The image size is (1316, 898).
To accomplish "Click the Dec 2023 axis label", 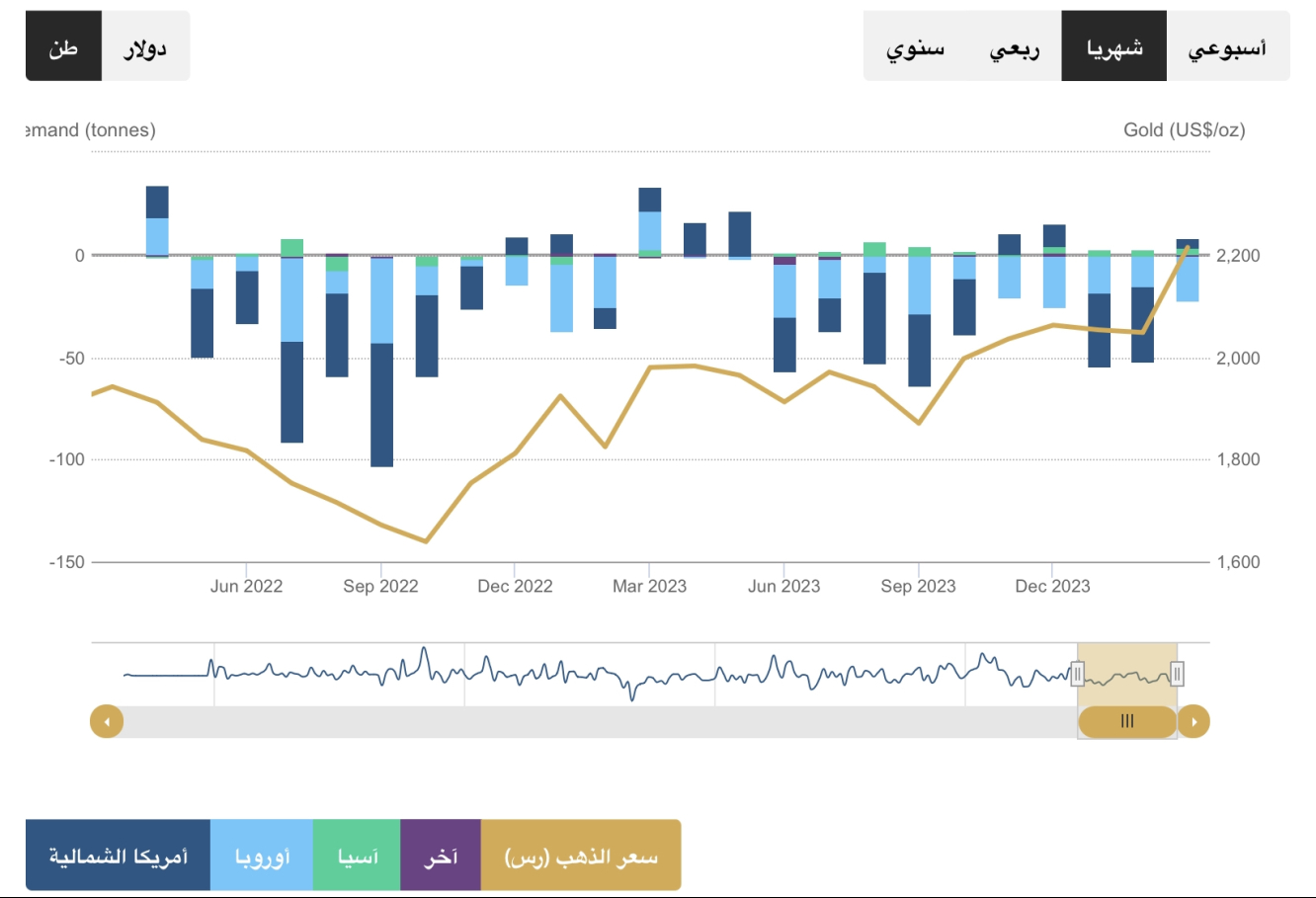I will (1052, 586).
